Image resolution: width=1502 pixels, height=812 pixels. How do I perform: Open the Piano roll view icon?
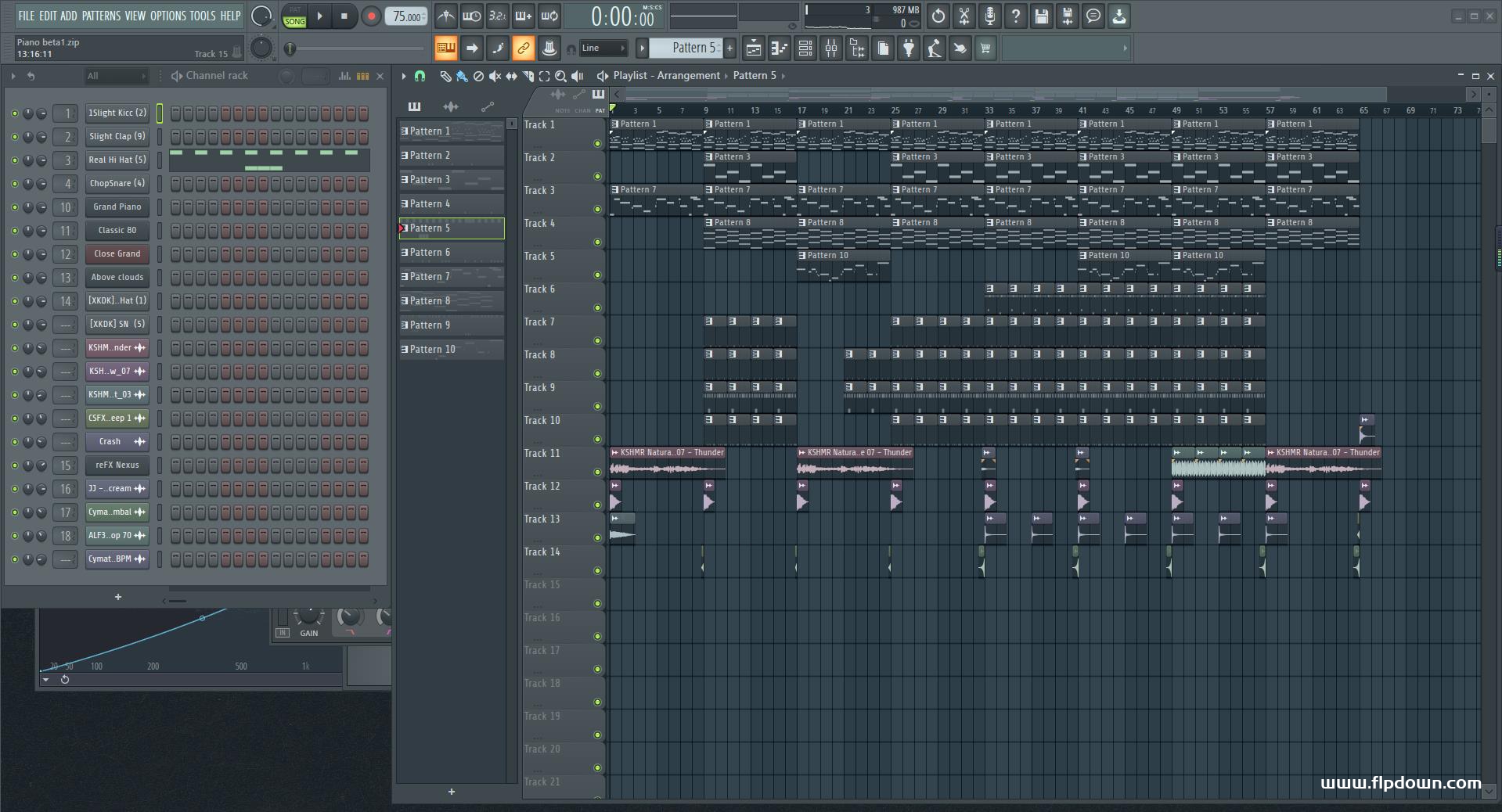pyautogui.click(x=780, y=49)
